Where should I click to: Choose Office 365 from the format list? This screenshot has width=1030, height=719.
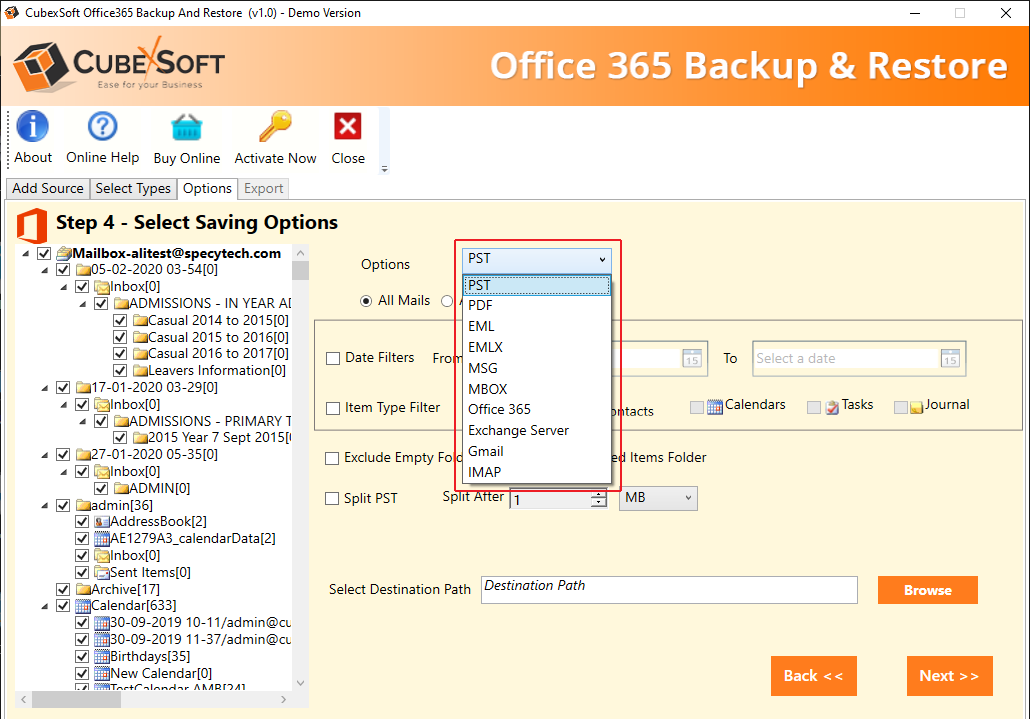537,410
